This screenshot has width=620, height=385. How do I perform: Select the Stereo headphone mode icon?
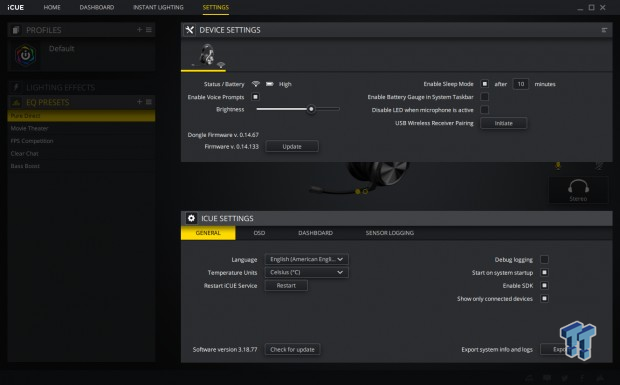pyautogui.click(x=578, y=190)
